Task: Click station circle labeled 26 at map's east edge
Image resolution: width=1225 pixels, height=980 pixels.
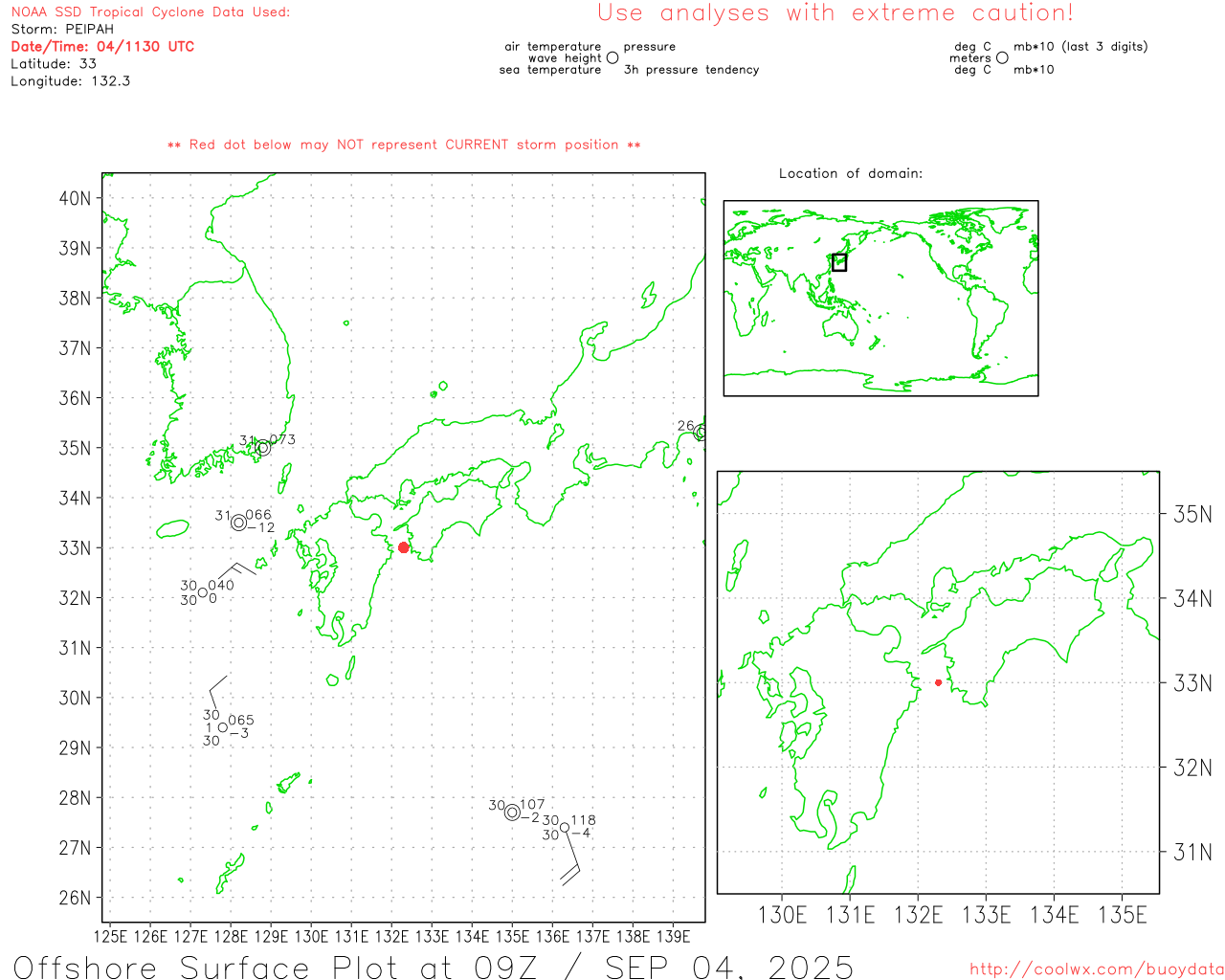Action: [701, 433]
